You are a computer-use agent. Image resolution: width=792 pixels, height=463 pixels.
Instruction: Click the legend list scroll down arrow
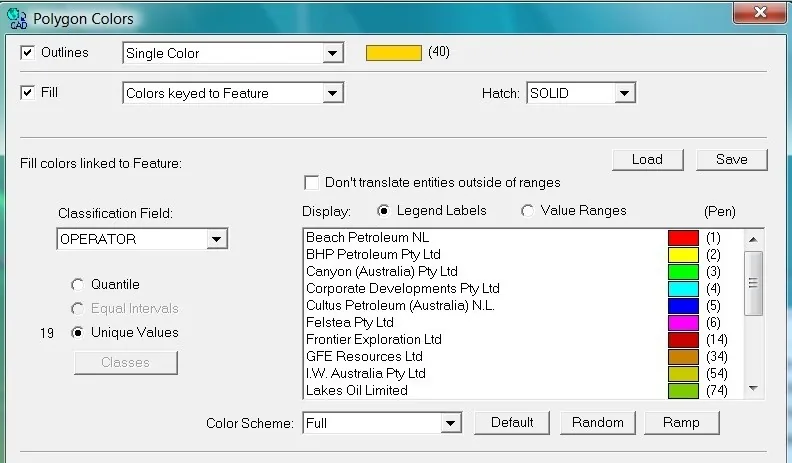pyautogui.click(x=753, y=388)
